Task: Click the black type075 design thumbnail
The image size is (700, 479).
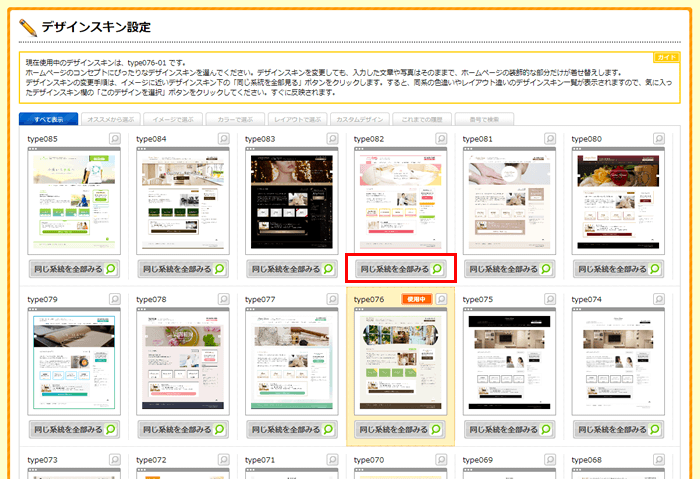Action: tap(509, 362)
